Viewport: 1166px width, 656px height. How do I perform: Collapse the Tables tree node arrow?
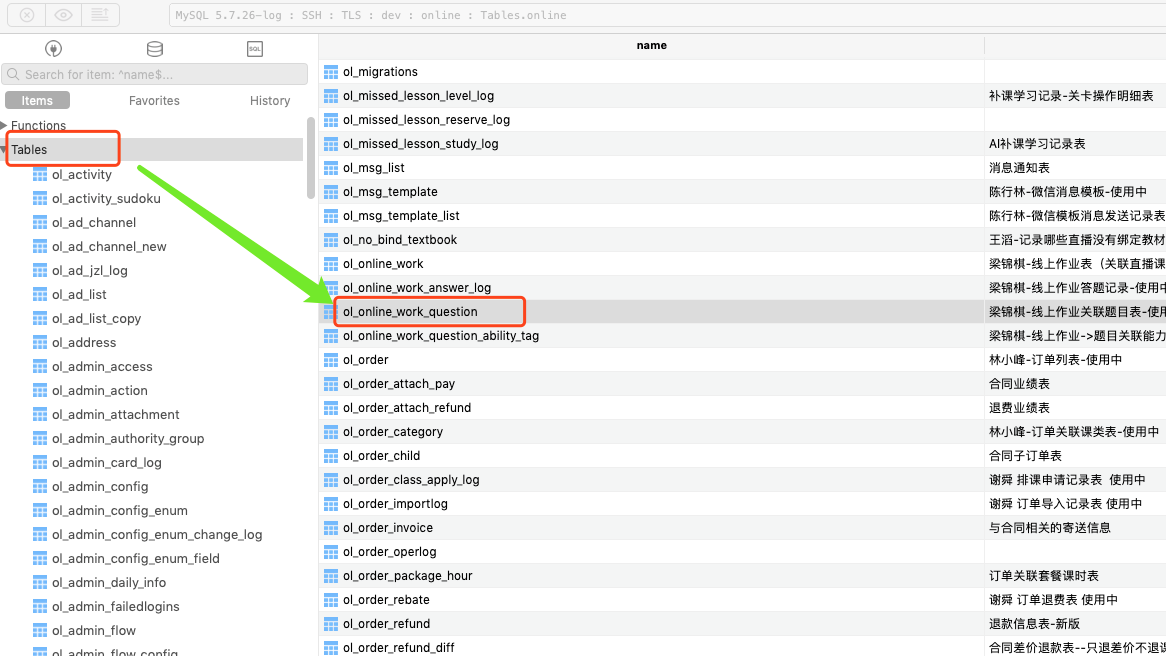[x=4, y=149]
